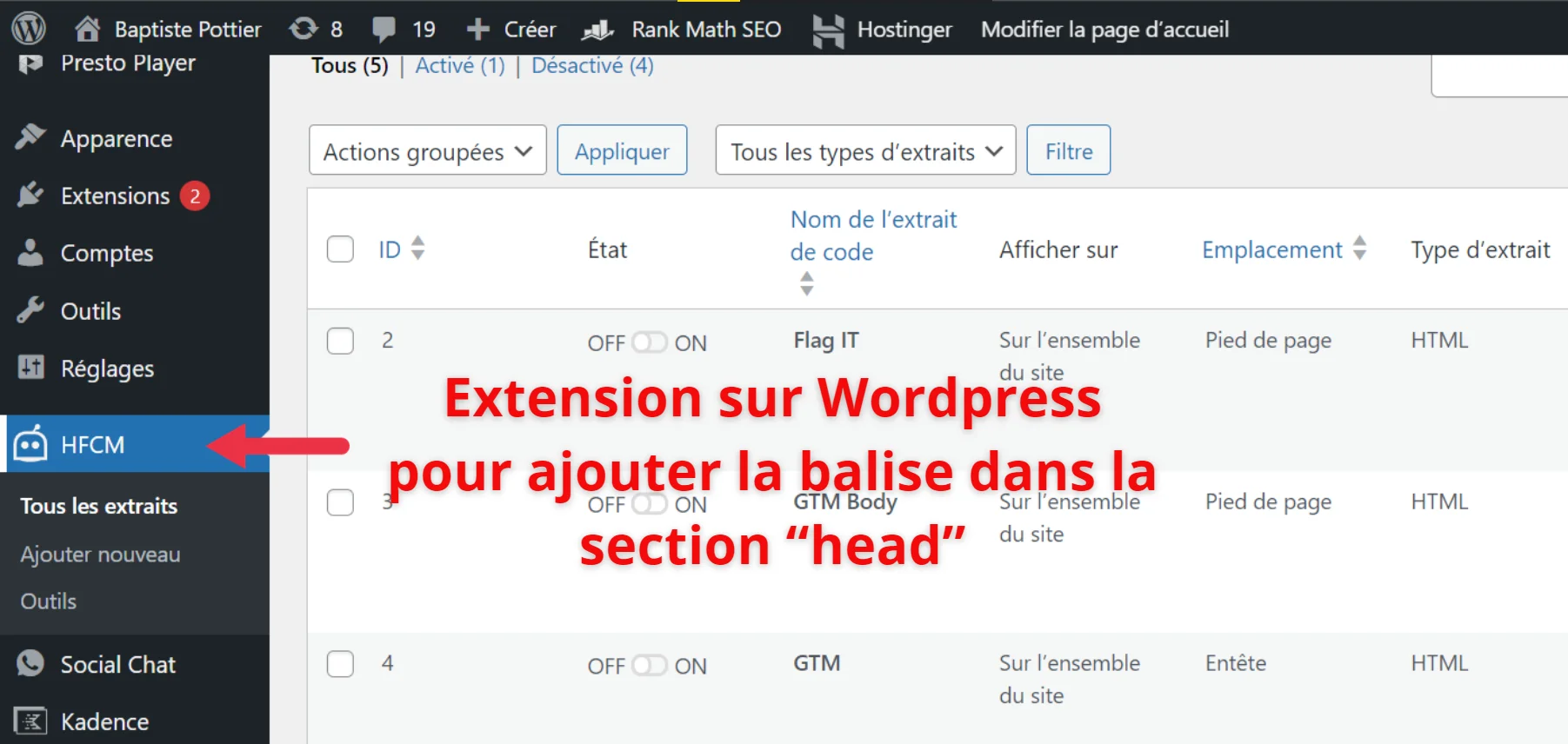The height and width of the screenshot is (744, 1568).
Task: Click the HFCM robot icon
Action: click(30, 443)
